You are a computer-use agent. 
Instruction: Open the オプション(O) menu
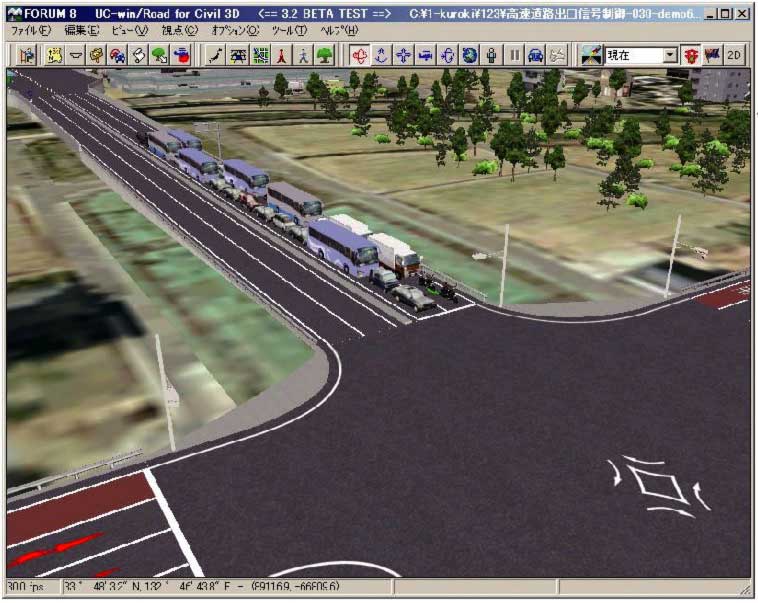pyautogui.click(x=235, y=31)
